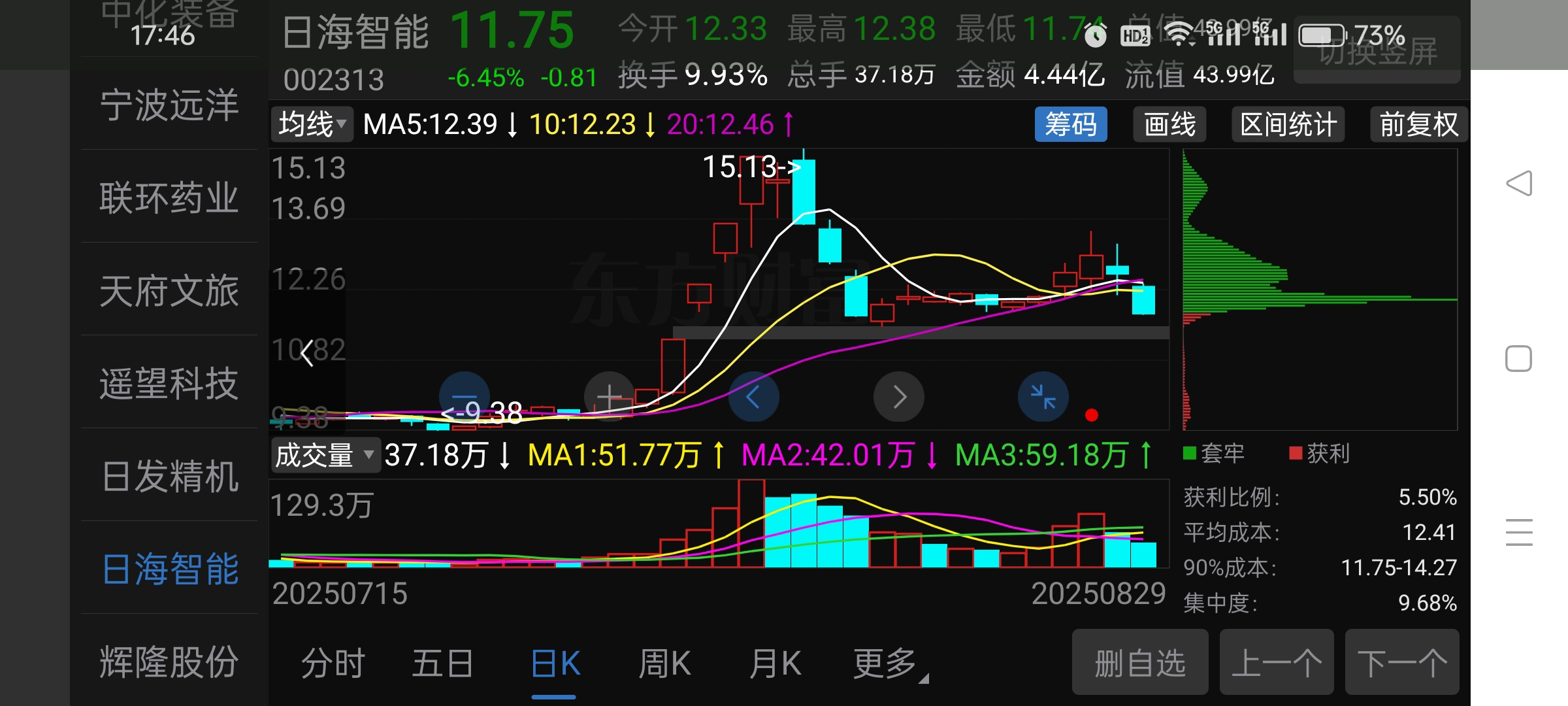Tap the alarm clock icon in status bar
Screen dimensions: 1568x706
(1096, 35)
